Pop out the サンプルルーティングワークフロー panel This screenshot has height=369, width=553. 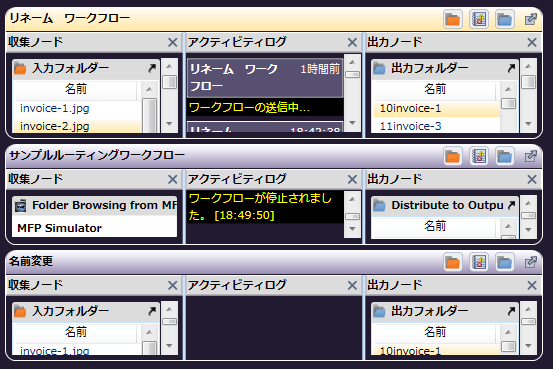coord(530,156)
